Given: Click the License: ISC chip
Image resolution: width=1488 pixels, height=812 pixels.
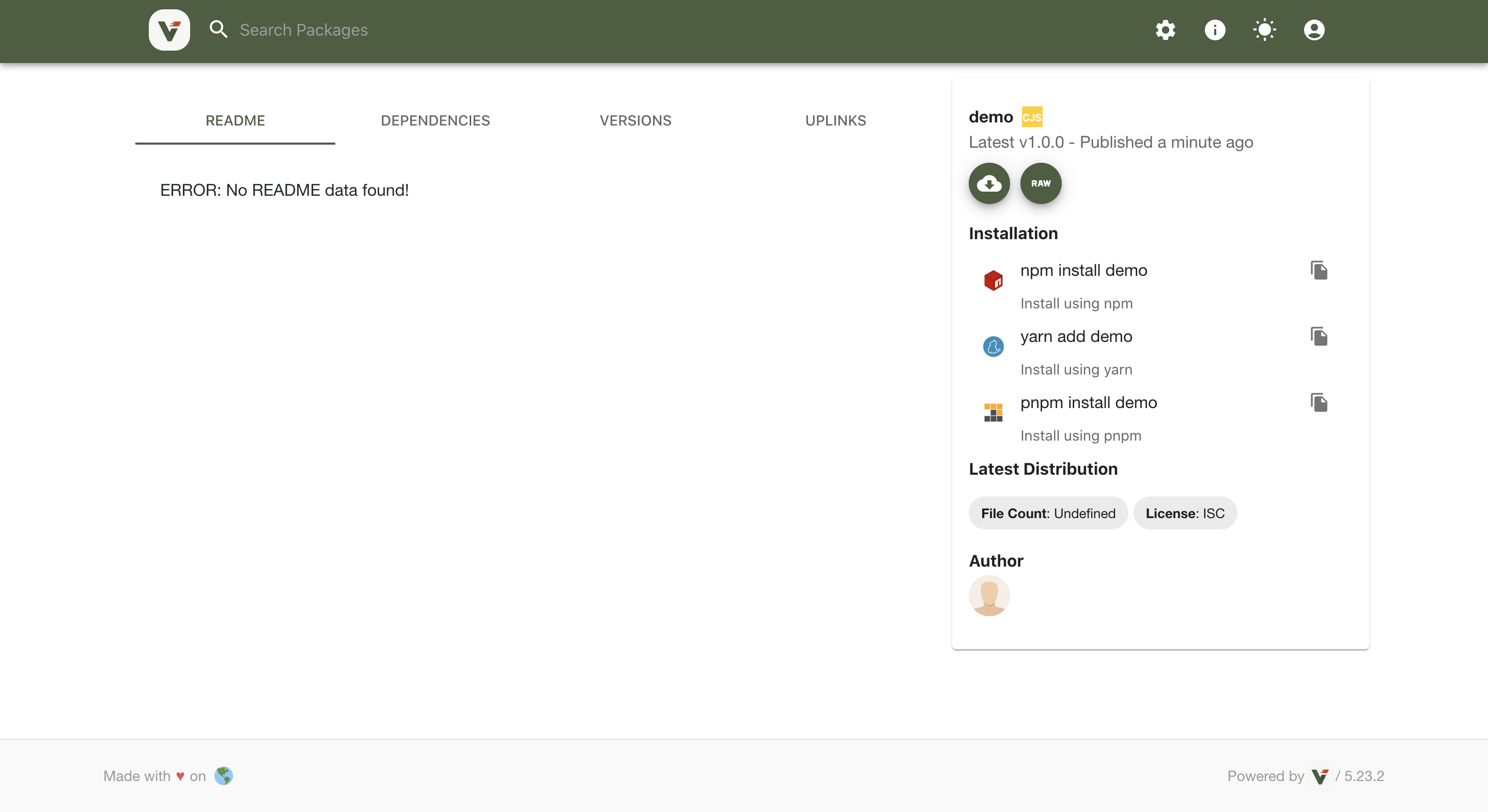Looking at the screenshot, I should pos(1185,513).
